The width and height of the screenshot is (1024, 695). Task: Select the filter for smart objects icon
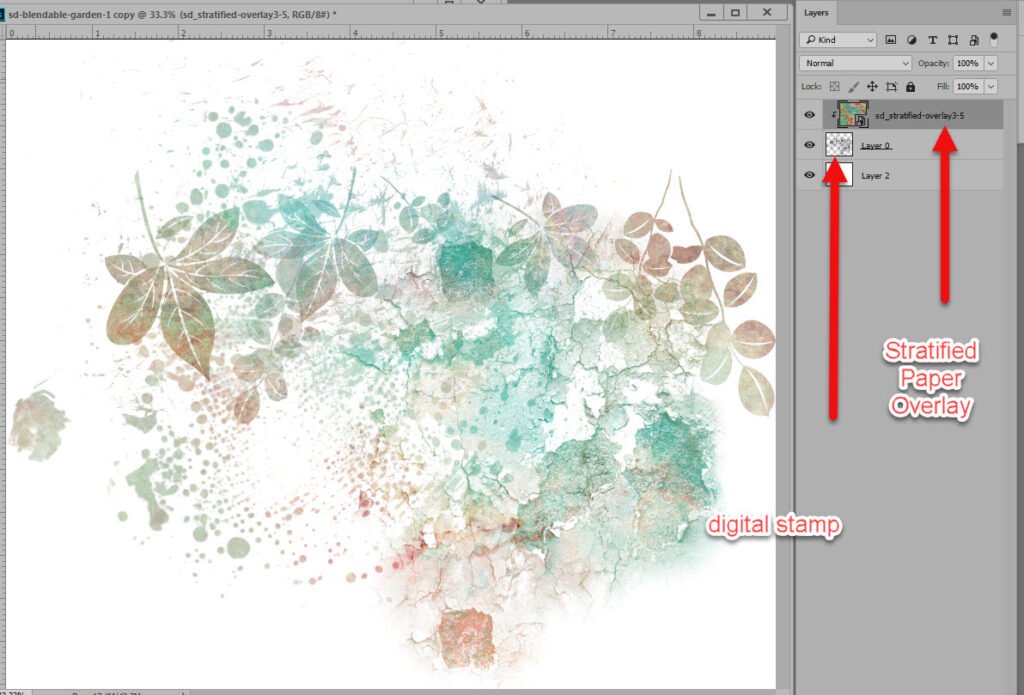click(x=974, y=40)
